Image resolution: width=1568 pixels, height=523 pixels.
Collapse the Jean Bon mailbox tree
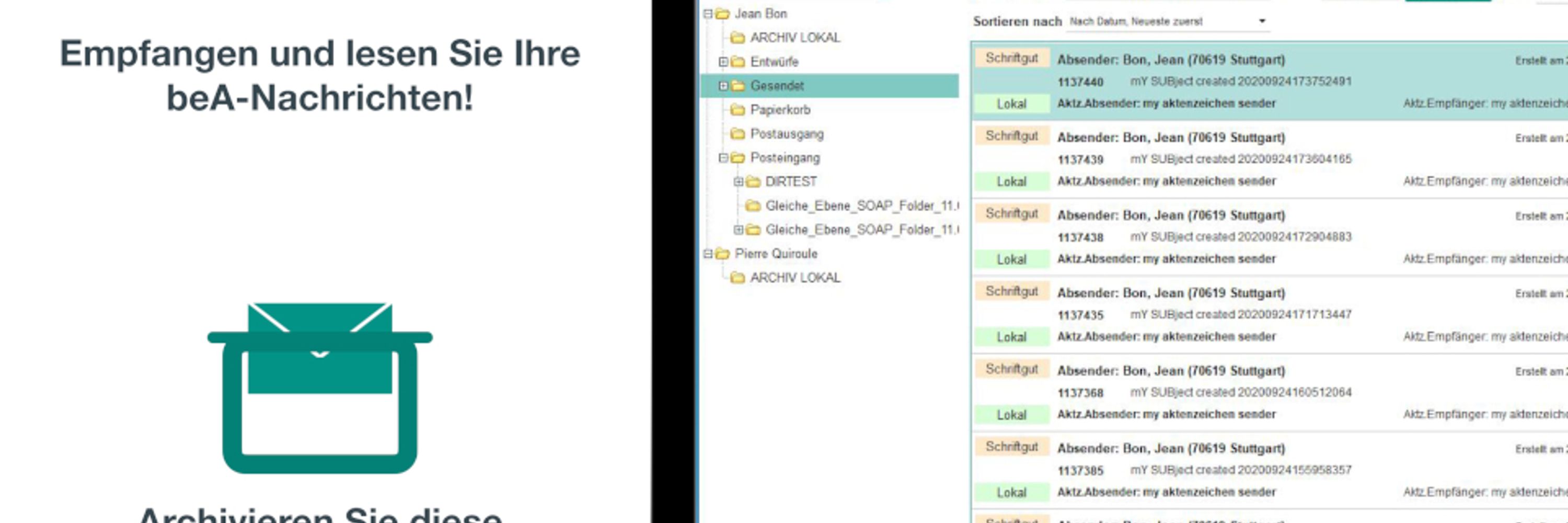click(x=707, y=14)
